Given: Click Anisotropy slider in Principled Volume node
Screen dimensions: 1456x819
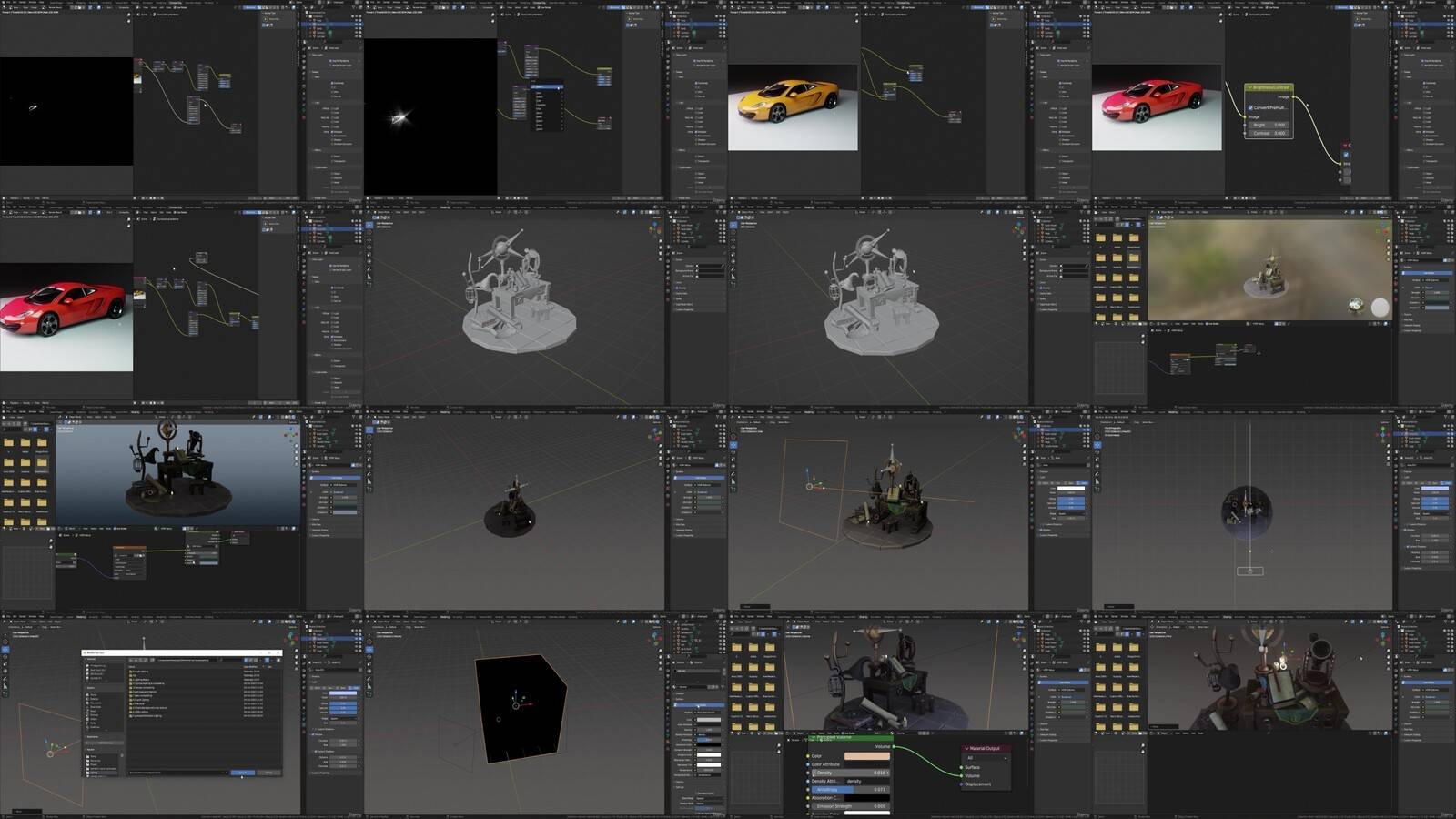Looking at the screenshot, I should point(851,790).
